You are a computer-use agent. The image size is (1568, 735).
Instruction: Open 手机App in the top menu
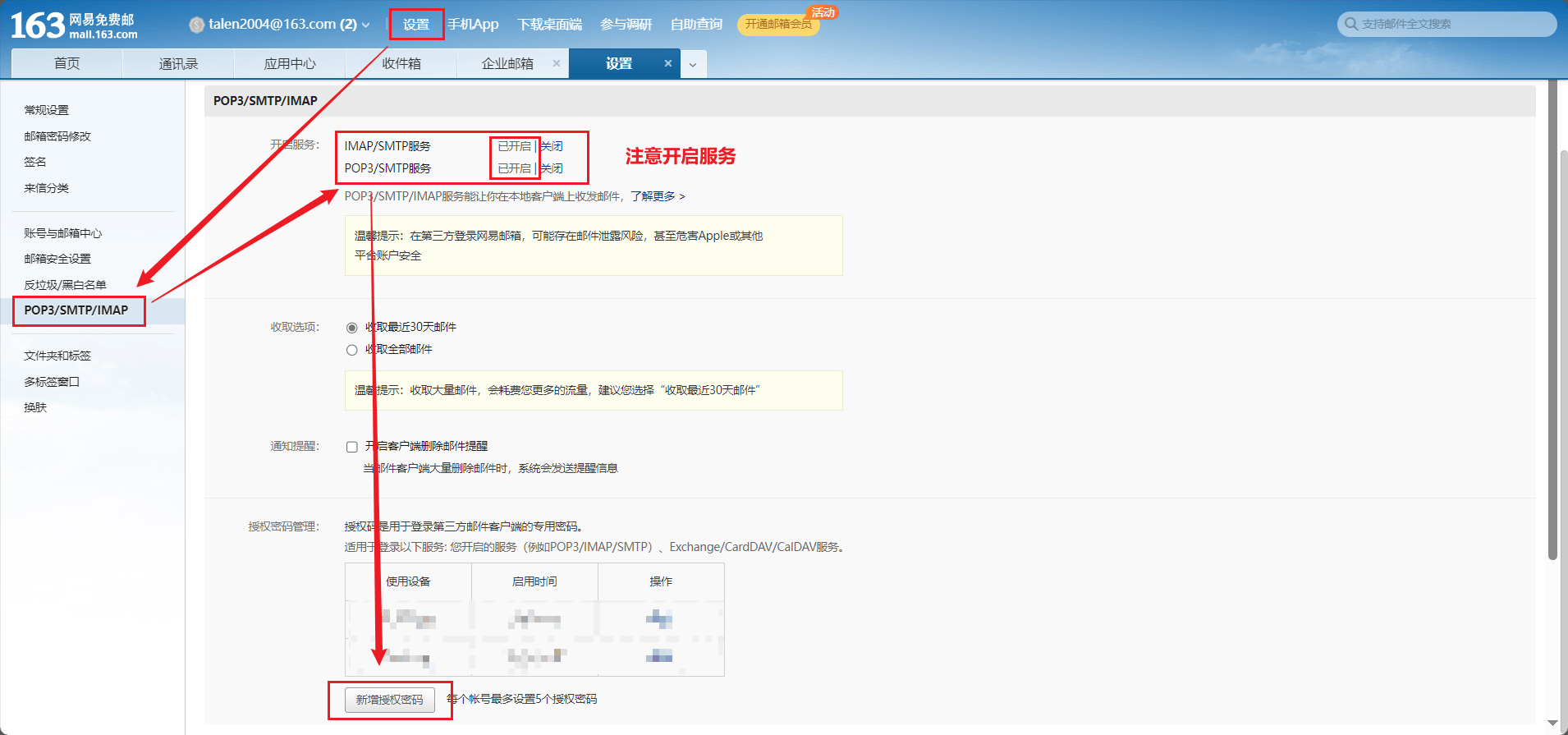473,24
